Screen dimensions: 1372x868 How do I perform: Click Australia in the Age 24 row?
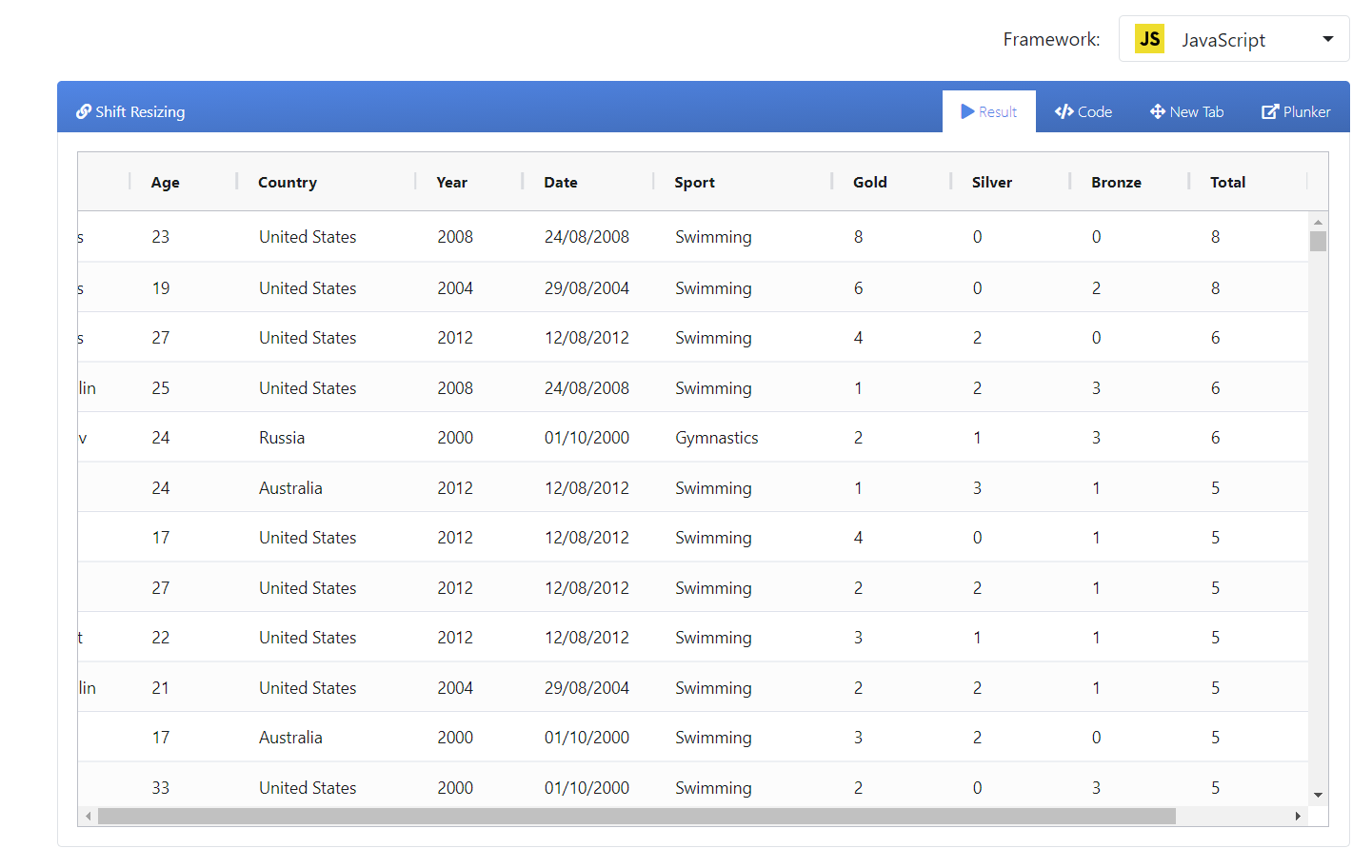(x=290, y=488)
